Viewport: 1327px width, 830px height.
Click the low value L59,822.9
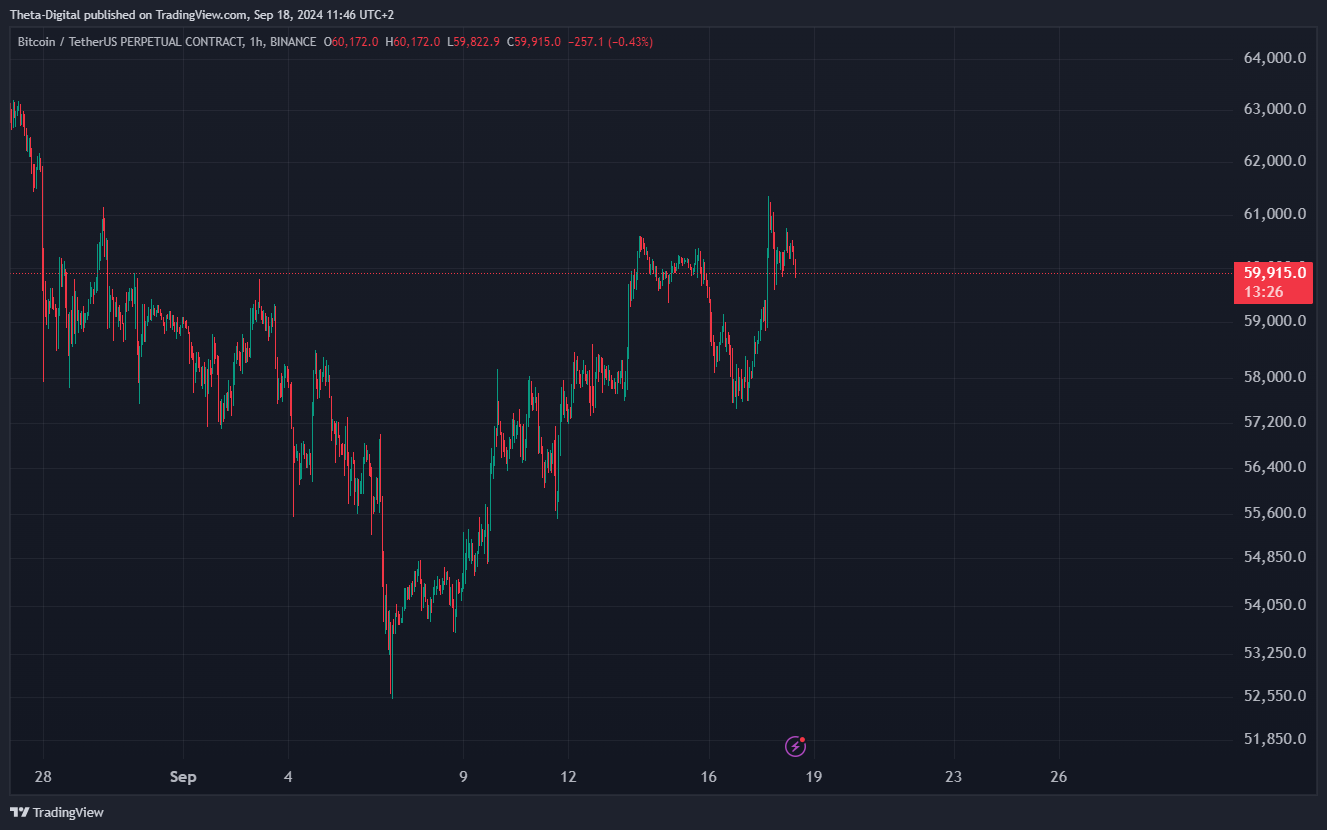(x=474, y=42)
